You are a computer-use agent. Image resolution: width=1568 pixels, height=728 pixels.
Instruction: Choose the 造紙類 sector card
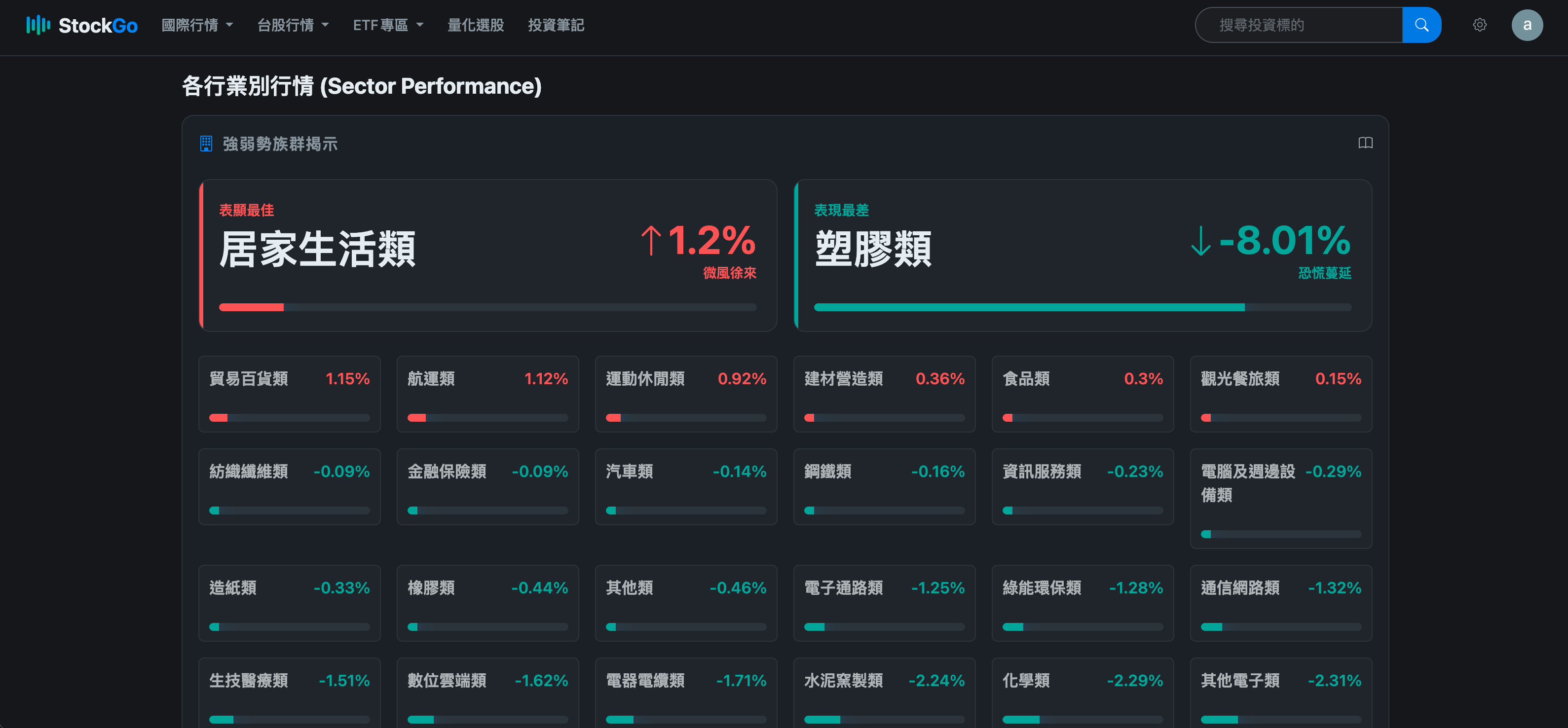click(x=290, y=603)
